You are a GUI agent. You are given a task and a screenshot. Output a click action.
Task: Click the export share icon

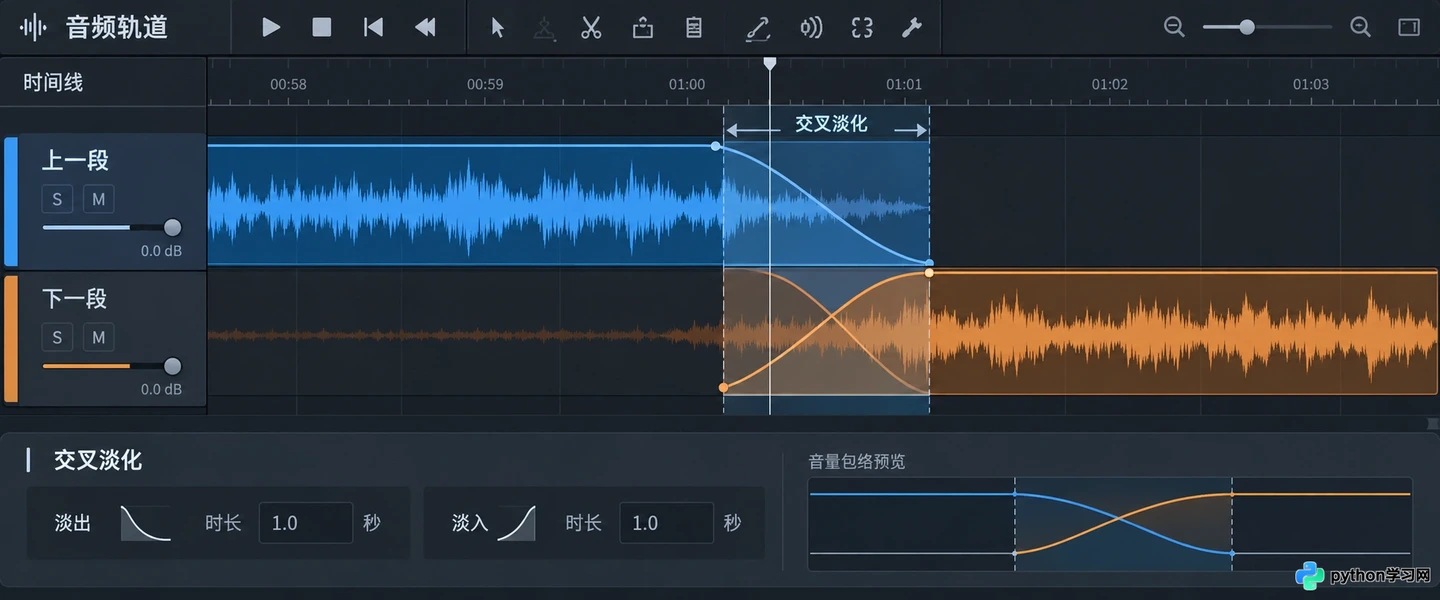click(643, 27)
